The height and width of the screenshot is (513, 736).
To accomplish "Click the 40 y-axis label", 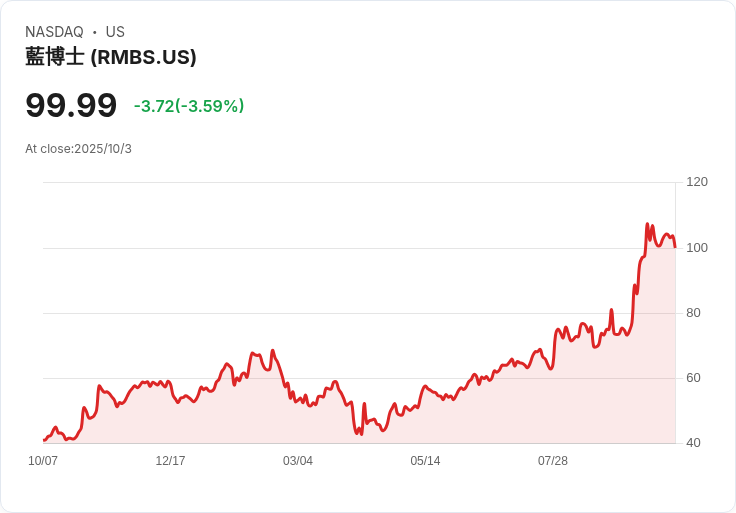I will click(x=693, y=443).
